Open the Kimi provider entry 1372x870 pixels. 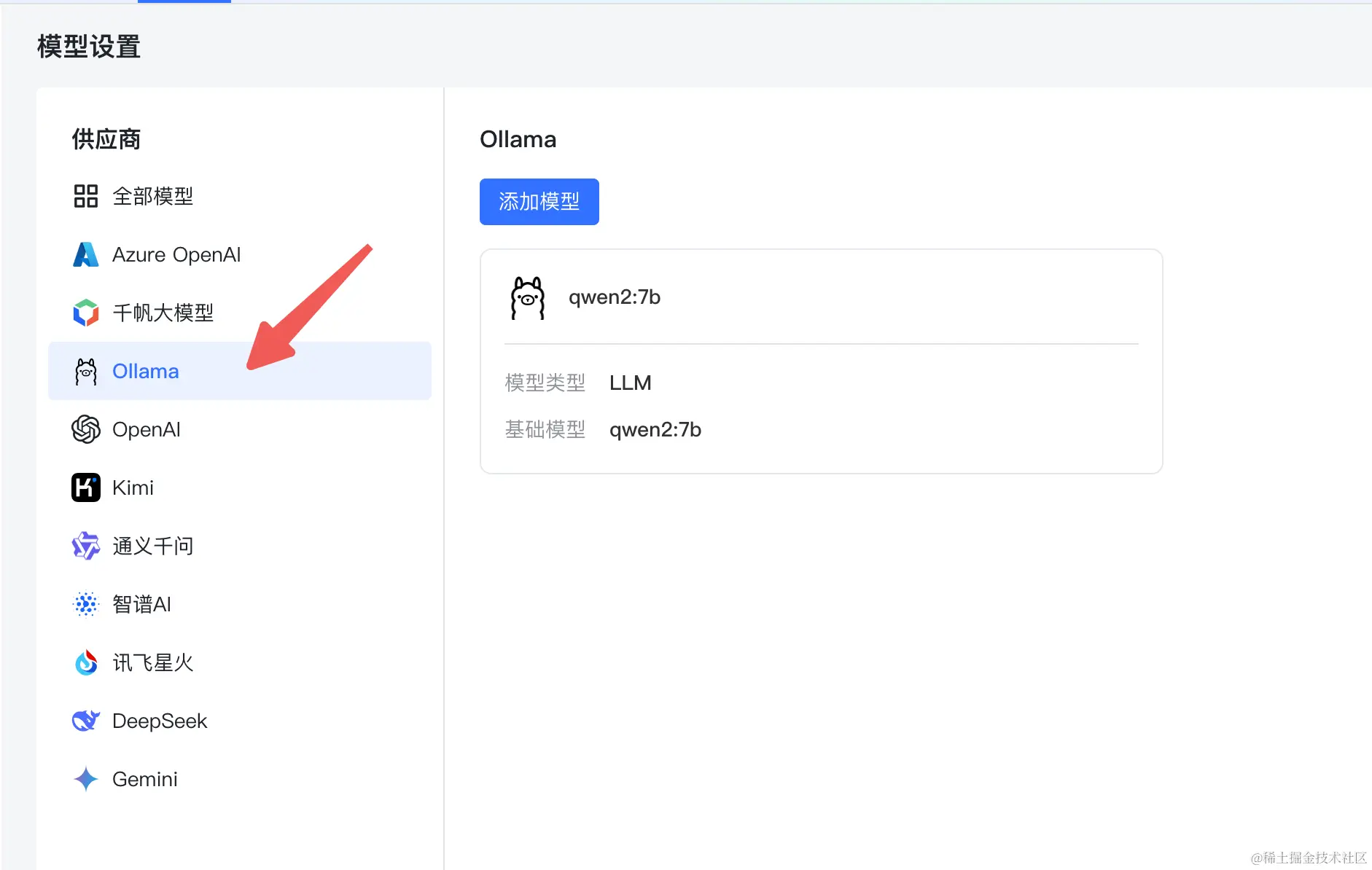click(x=240, y=487)
